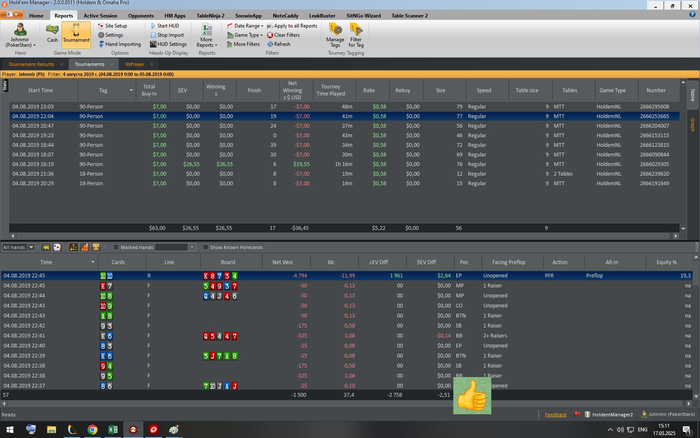Click the yellow double-arrow rewind icon

pos(46,247)
